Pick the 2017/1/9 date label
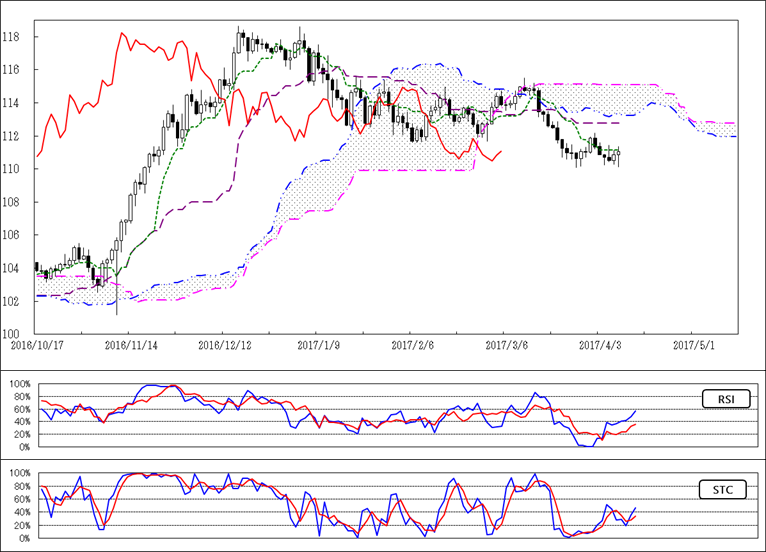Screen dimensions: 766x552 (x=316, y=344)
